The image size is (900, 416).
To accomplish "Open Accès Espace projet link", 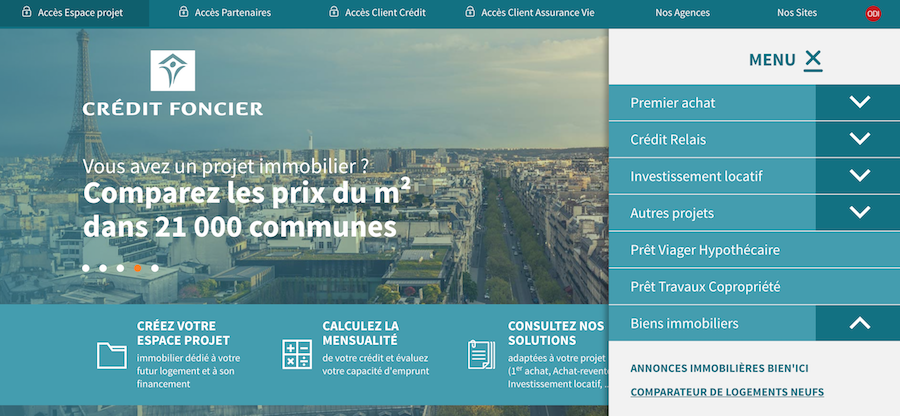I will coord(80,13).
